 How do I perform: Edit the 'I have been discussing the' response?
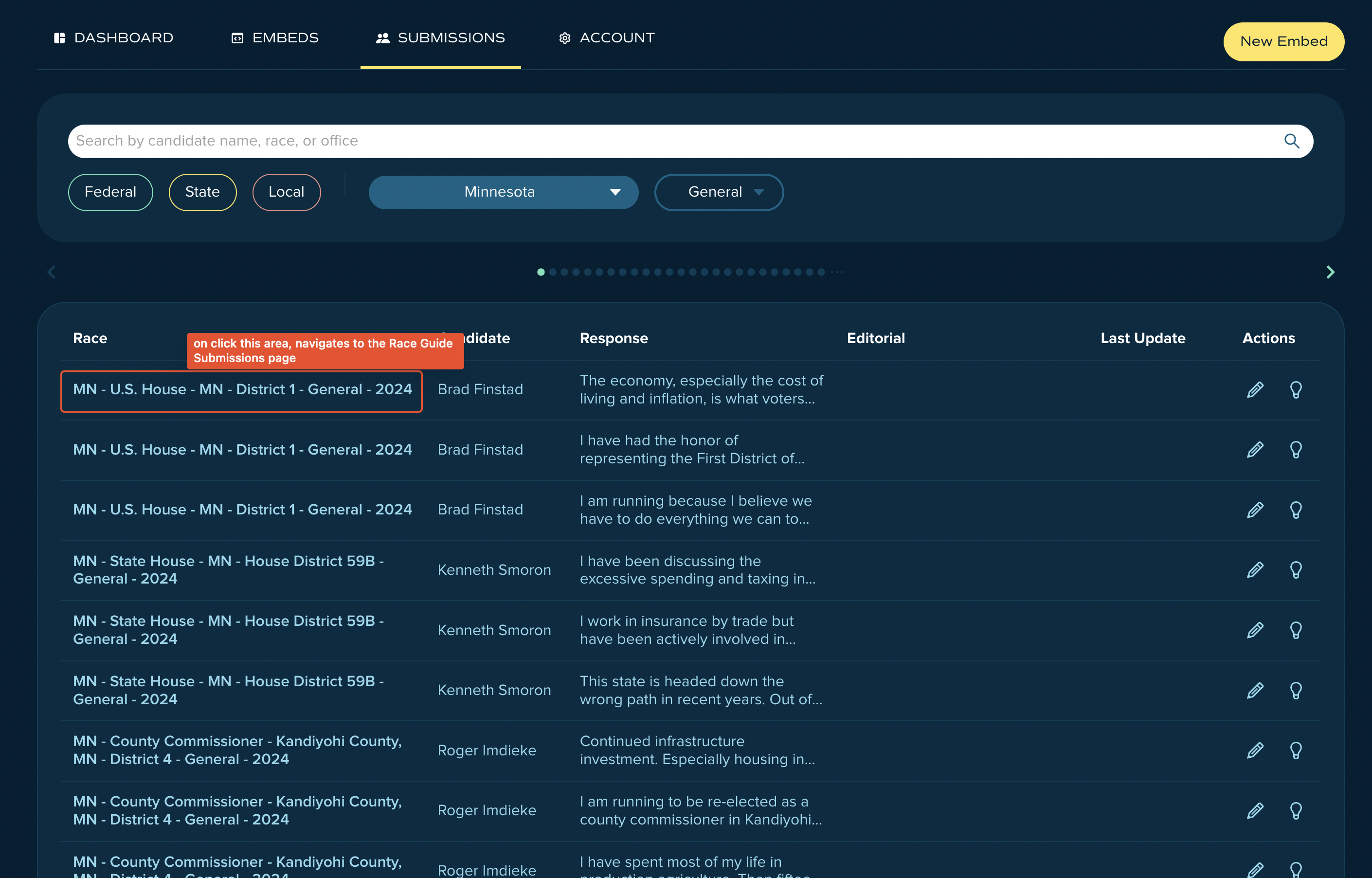[x=1255, y=570]
